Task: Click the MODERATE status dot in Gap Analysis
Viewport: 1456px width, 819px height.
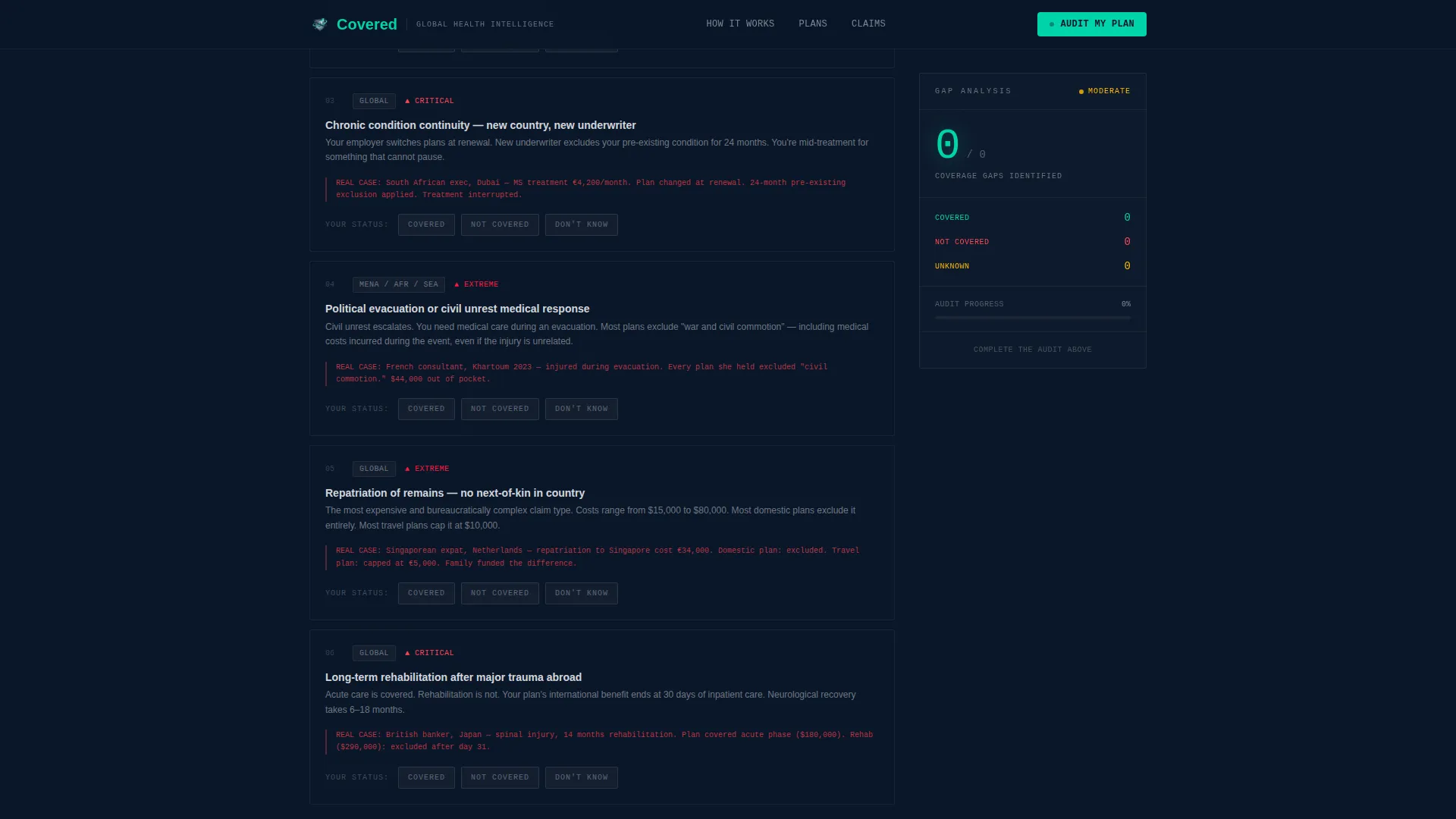Action: pos(1081,92)
